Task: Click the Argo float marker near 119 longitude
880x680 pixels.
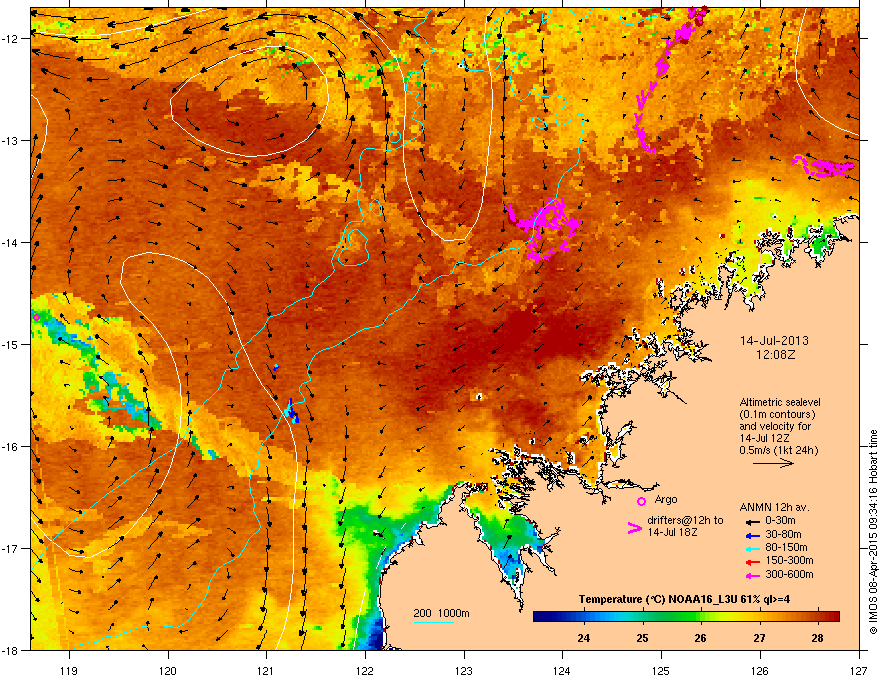Action: coord(36,317)
